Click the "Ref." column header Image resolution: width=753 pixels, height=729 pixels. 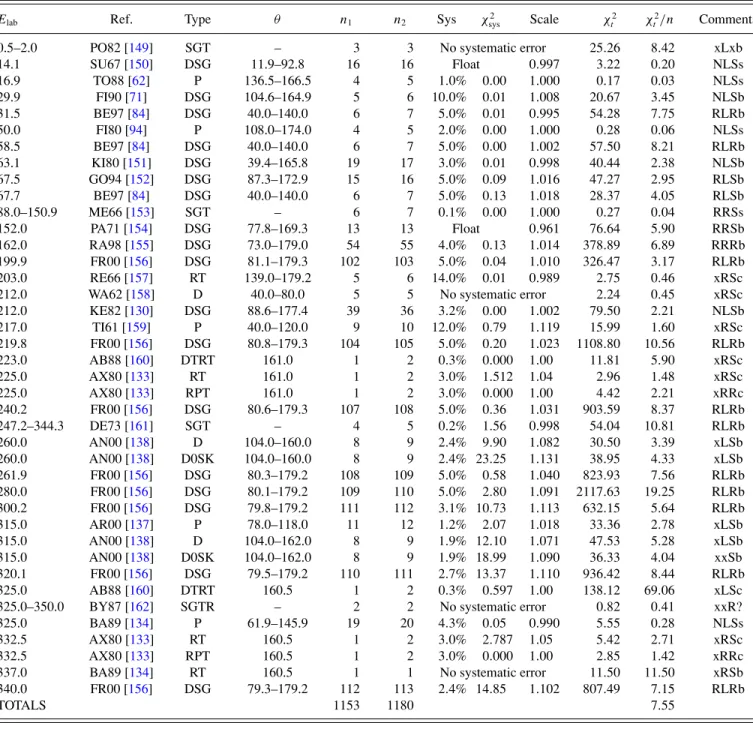[121, 19]
